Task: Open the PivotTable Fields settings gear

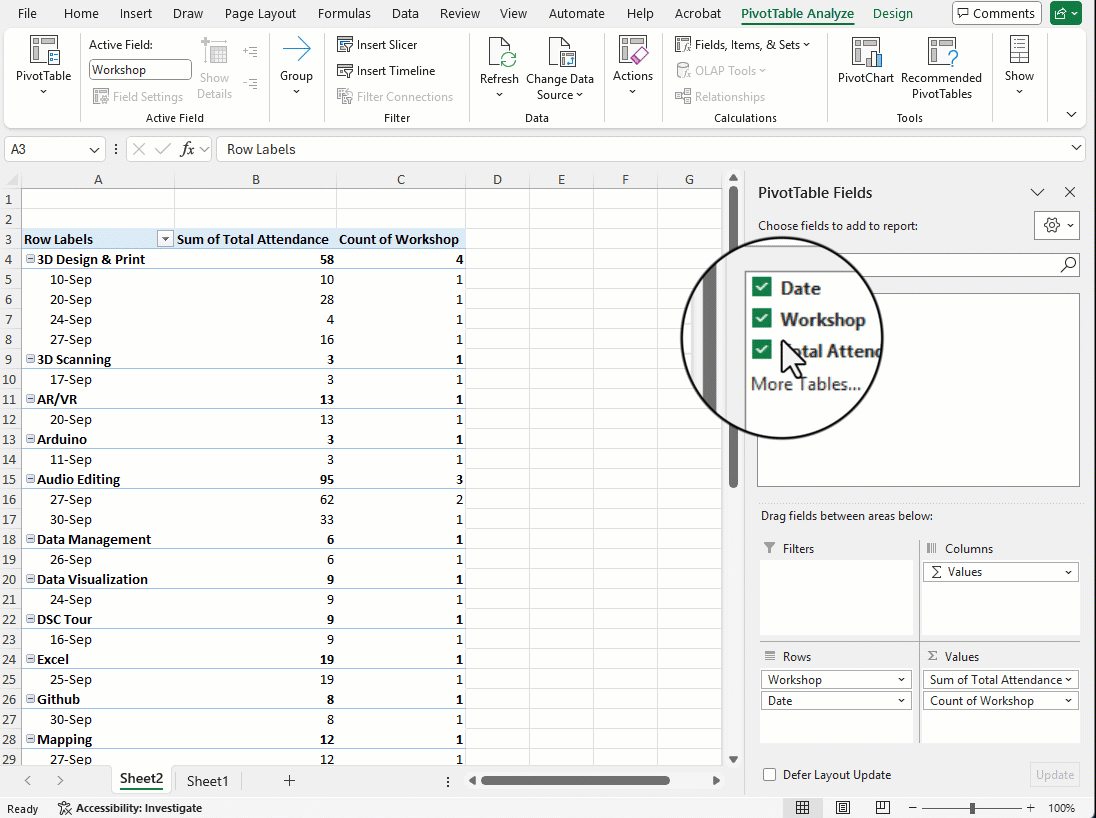Action: tap(1051, 225)
